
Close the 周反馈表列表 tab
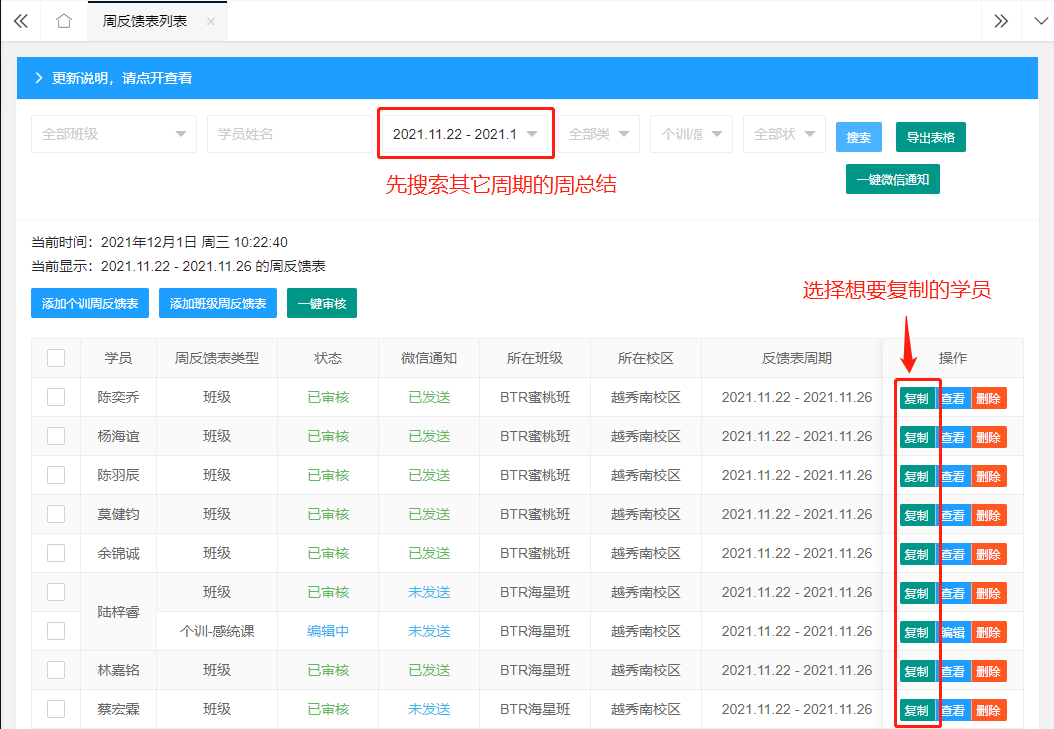pyautogui.click(x=210, y=21)
